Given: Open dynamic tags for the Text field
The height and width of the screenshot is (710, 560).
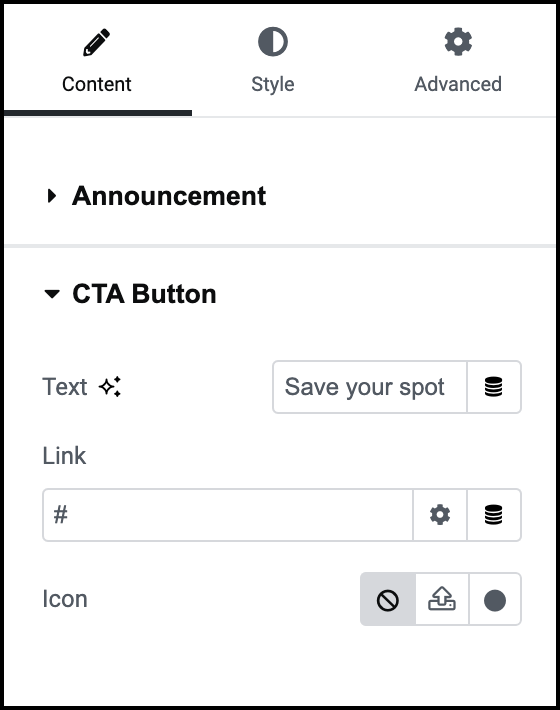Looking at the screenshot, I should click(x=494, y=387).
